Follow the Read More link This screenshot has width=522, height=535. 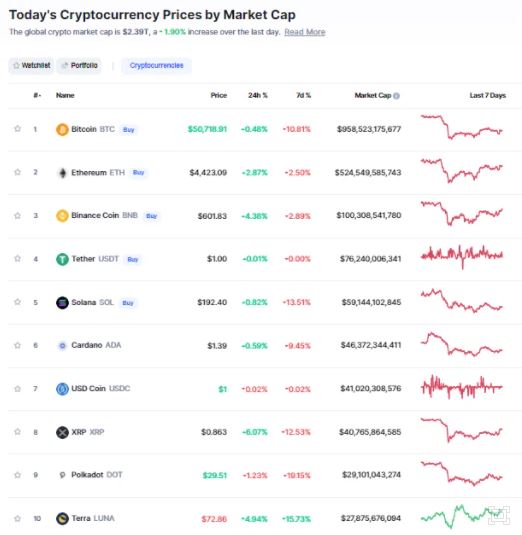pyautogui.click(x=305, y=32)
